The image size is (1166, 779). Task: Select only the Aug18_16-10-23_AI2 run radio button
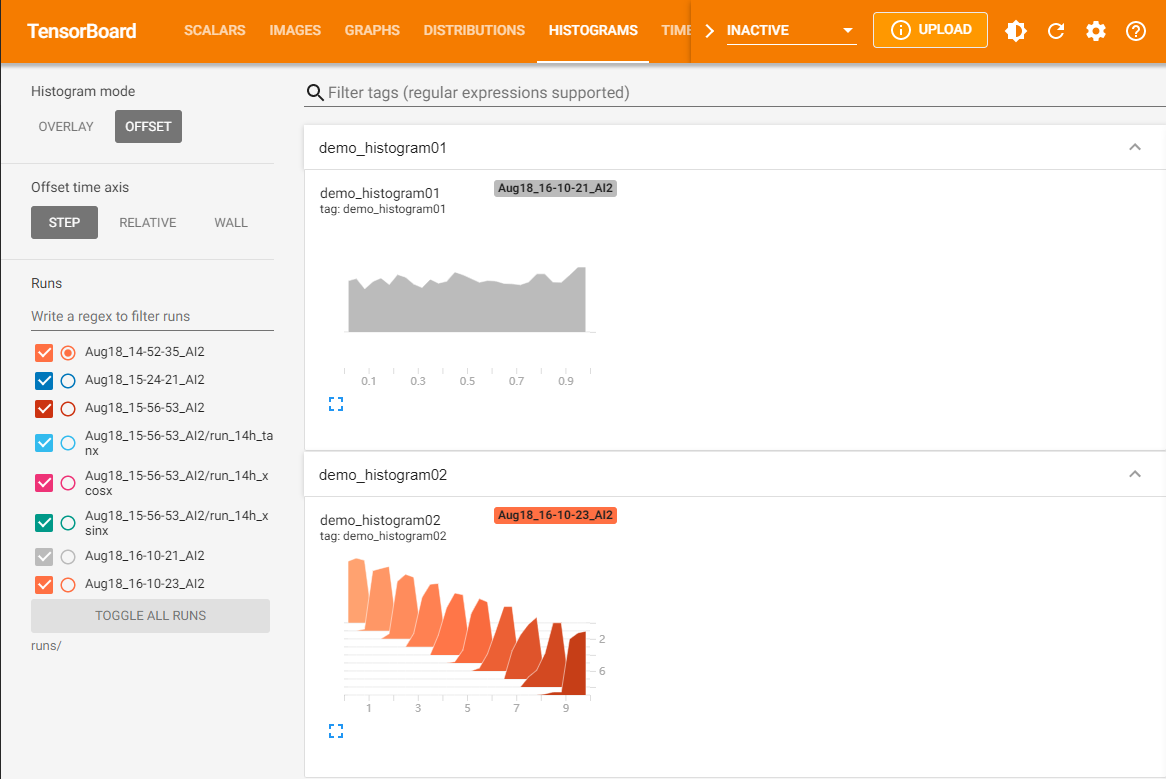point(68,585)
